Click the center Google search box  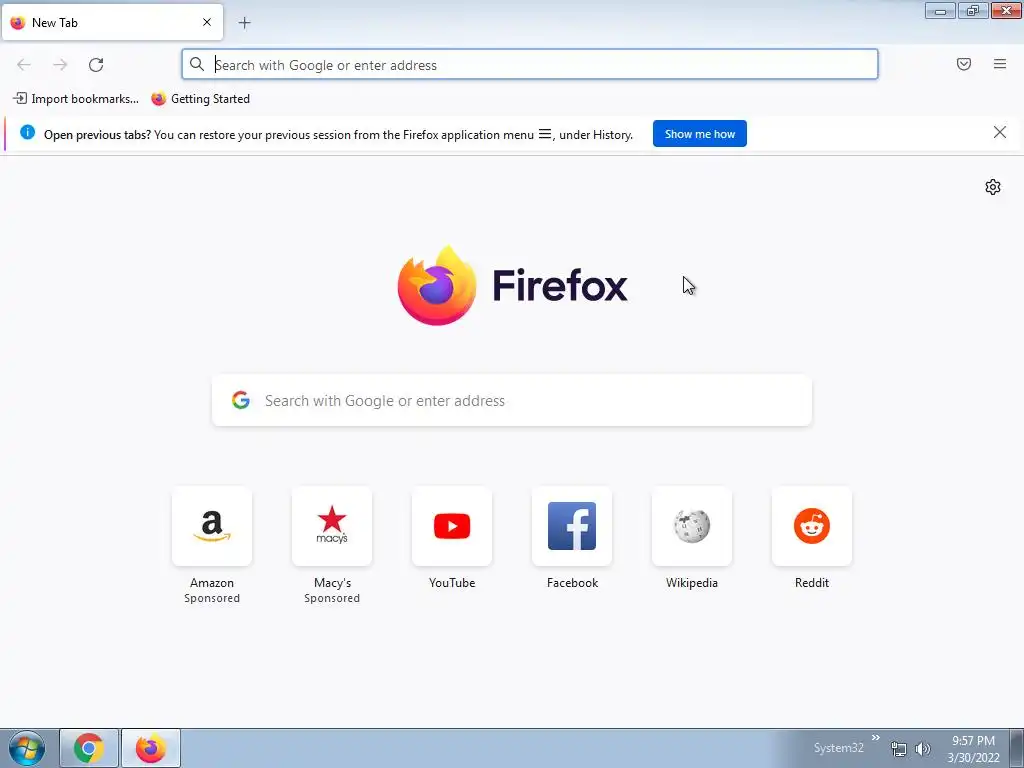coord(512,400)
